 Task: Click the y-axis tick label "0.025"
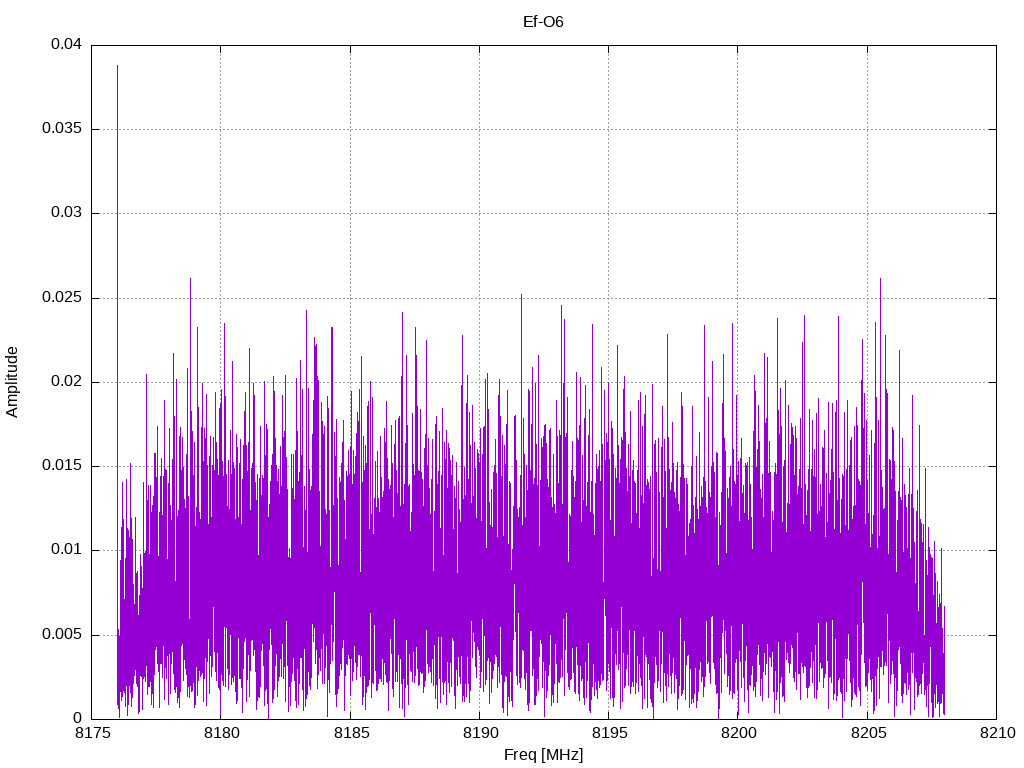click(x=62, y=298)
